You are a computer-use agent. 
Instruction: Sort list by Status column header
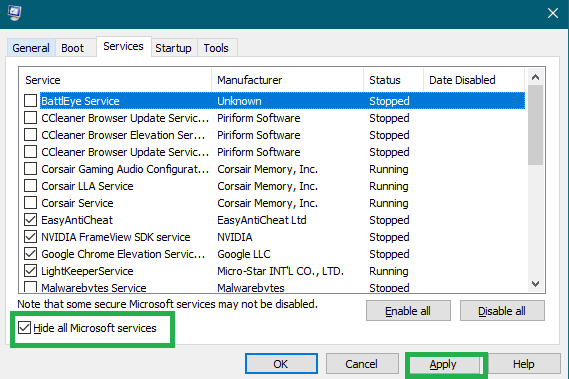point(393,80)
